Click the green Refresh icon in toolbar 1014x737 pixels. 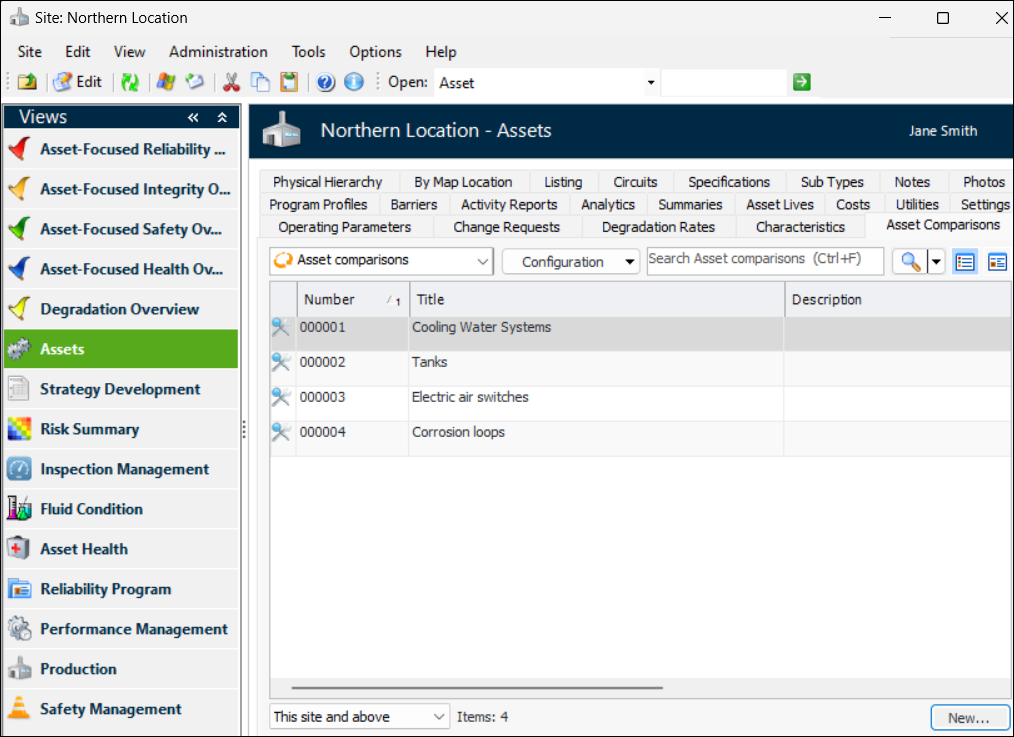click(x=129, y=83)
